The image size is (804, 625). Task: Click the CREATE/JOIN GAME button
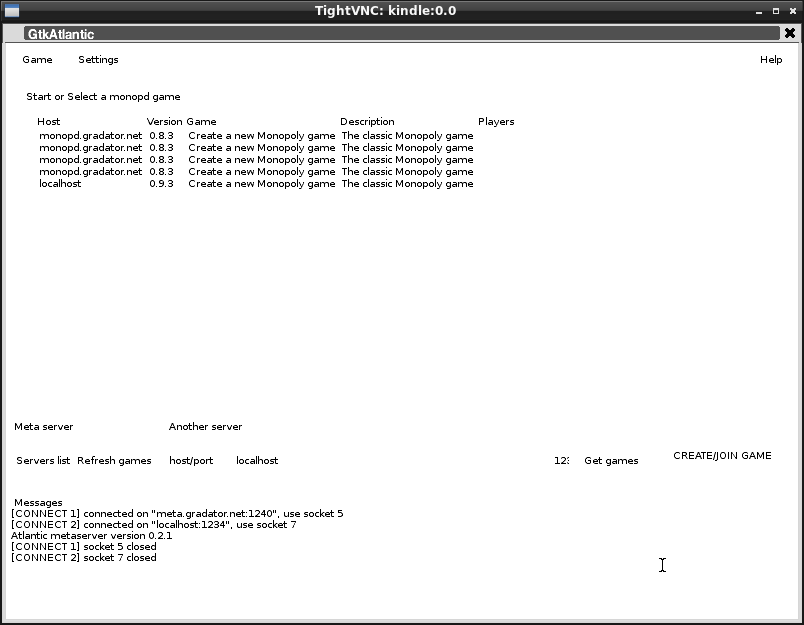(x=722, y=456)
